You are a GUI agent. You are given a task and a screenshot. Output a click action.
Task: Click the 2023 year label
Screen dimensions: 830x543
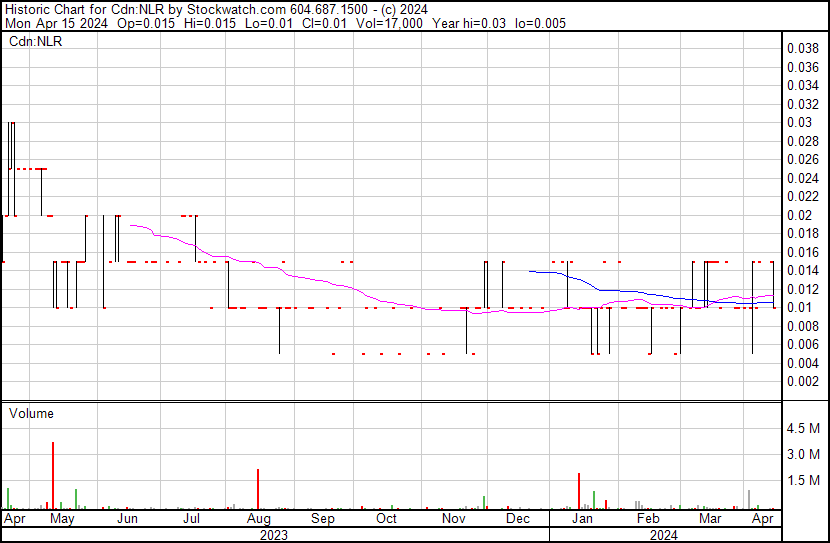274,534
